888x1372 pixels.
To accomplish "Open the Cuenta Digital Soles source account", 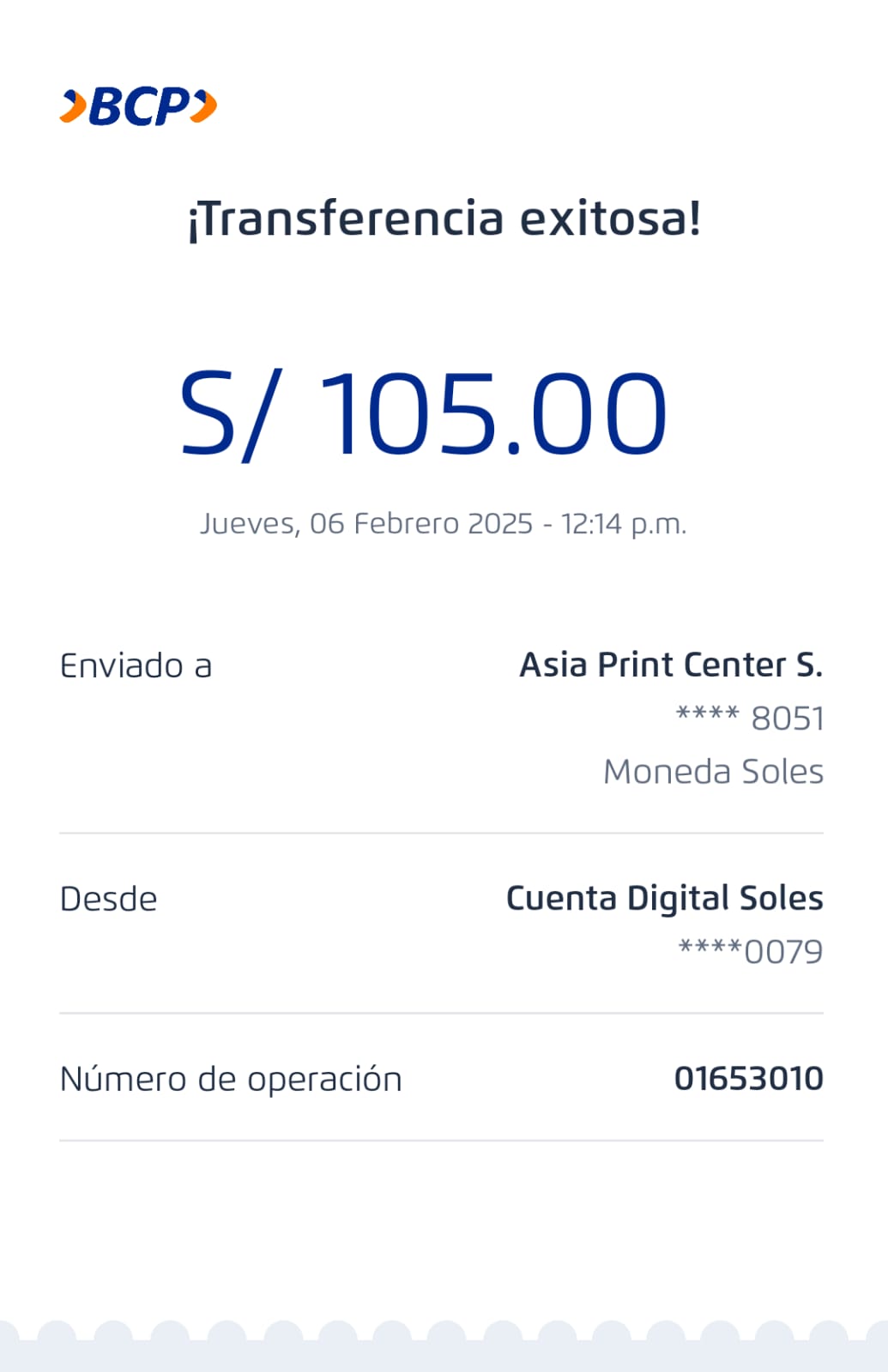I will [664, 898].
